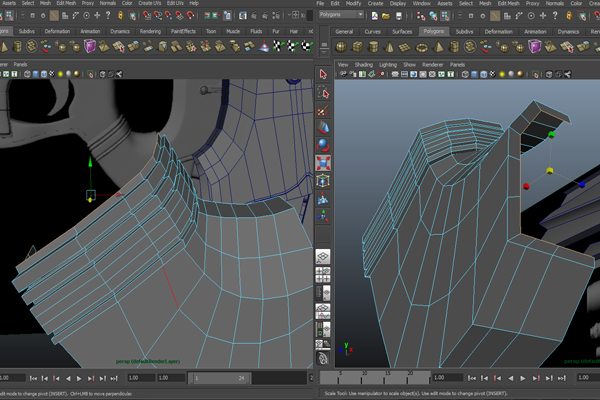Toggle lock selection padlock in left window

point(121,15)
